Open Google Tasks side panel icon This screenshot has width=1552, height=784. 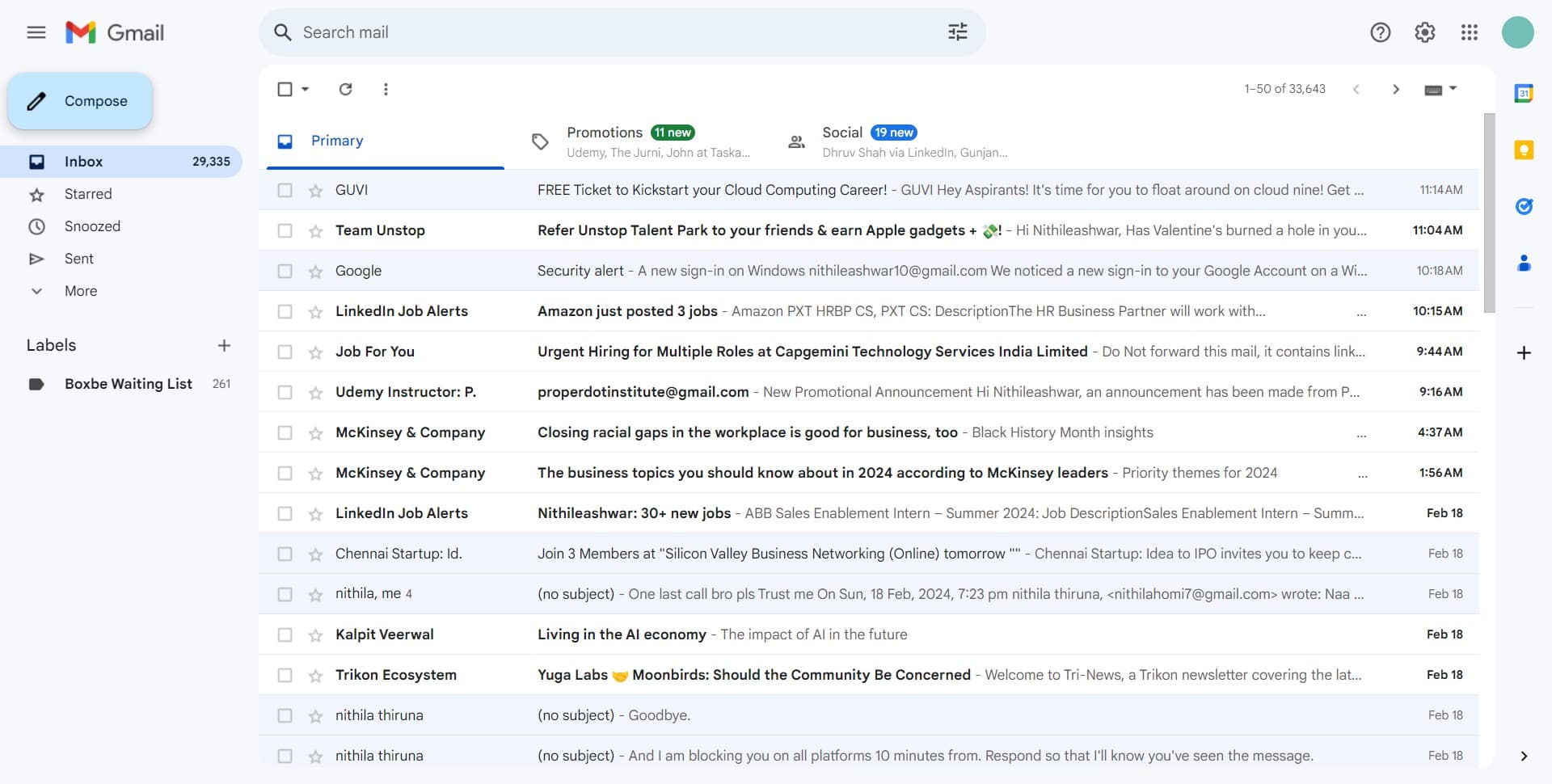pyautogui.click(x=1524, y=206)
